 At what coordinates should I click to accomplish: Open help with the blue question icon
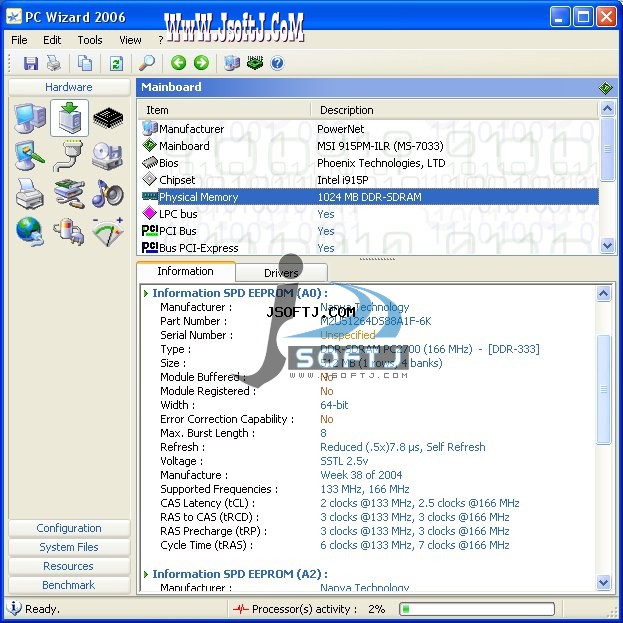point(277,63)
